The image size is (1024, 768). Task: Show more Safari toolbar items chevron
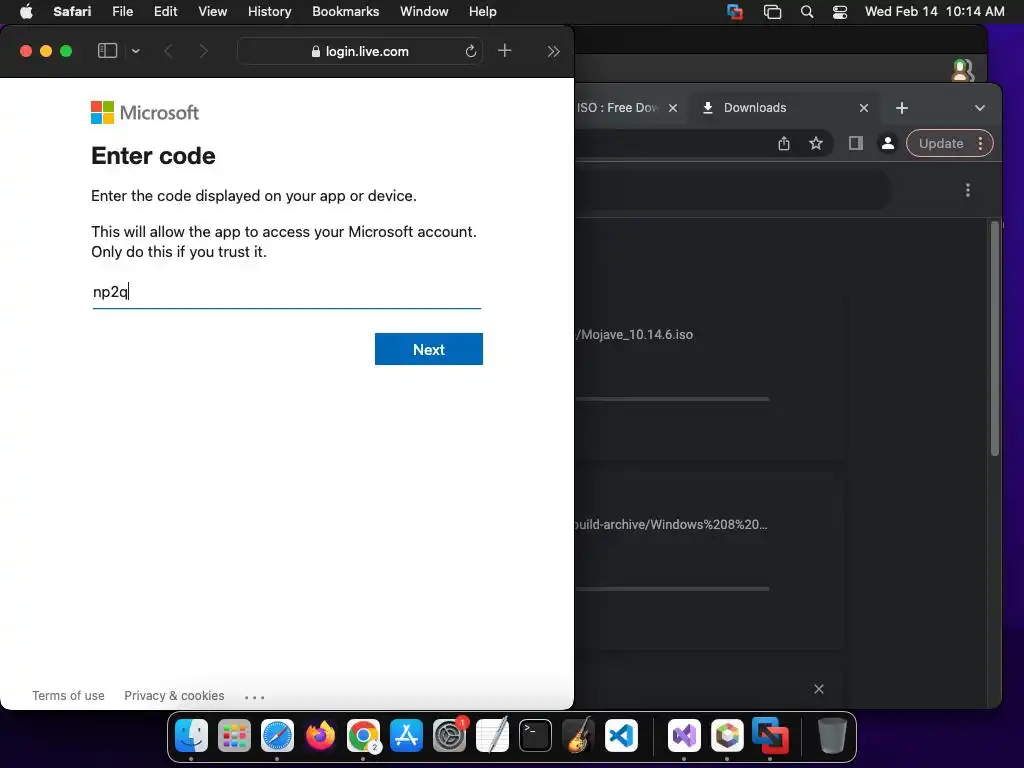pos(553,51)
